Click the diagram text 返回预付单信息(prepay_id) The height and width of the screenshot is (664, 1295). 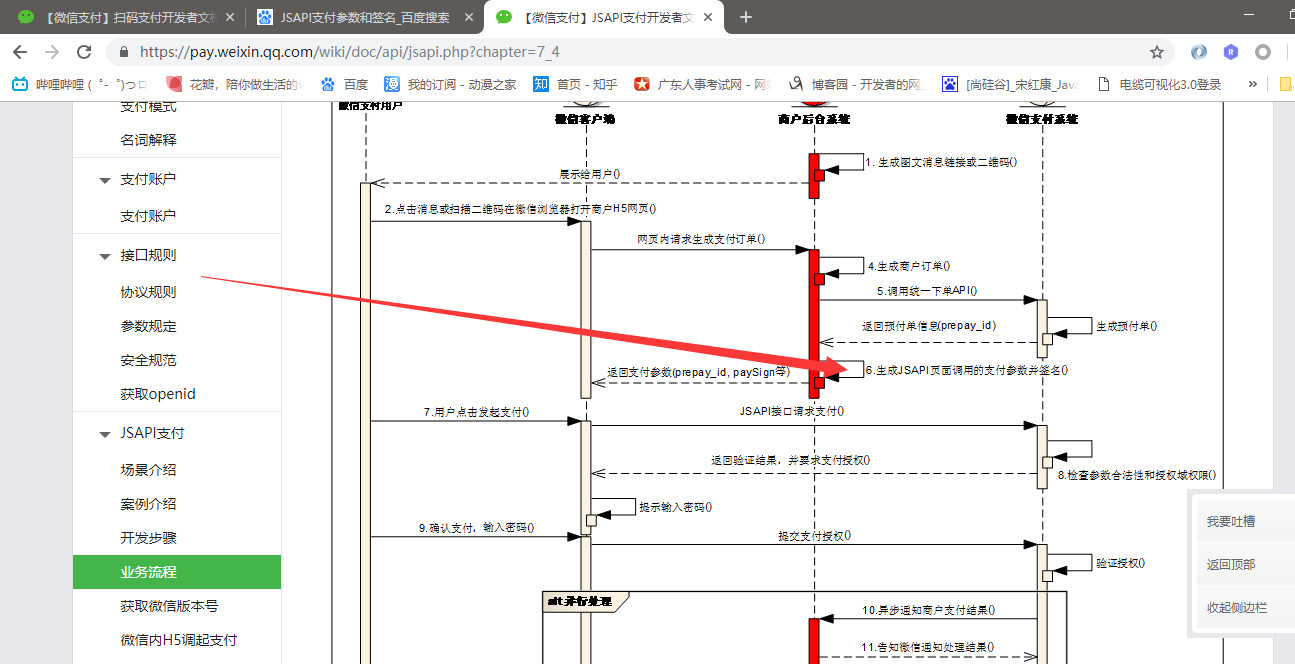point(929,326)
